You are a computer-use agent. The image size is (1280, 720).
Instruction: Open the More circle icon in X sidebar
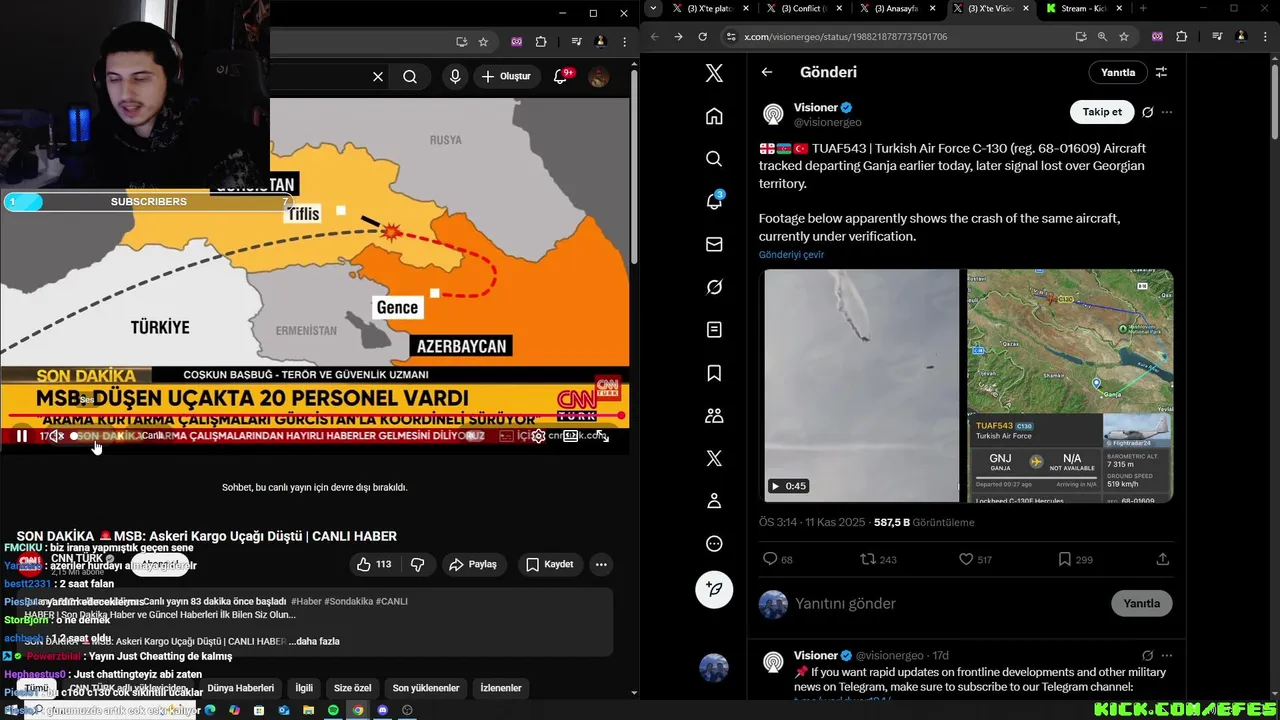point(714,544)
